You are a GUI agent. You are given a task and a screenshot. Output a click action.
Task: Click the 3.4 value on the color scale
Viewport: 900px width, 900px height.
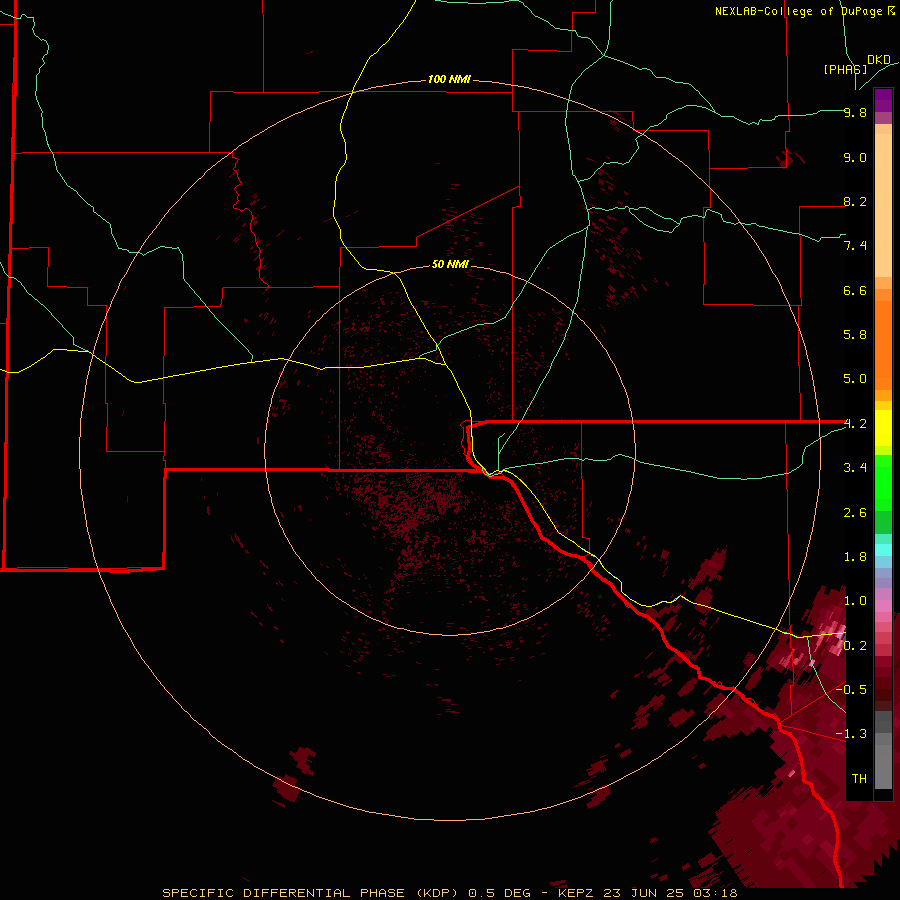click(855, 468)
